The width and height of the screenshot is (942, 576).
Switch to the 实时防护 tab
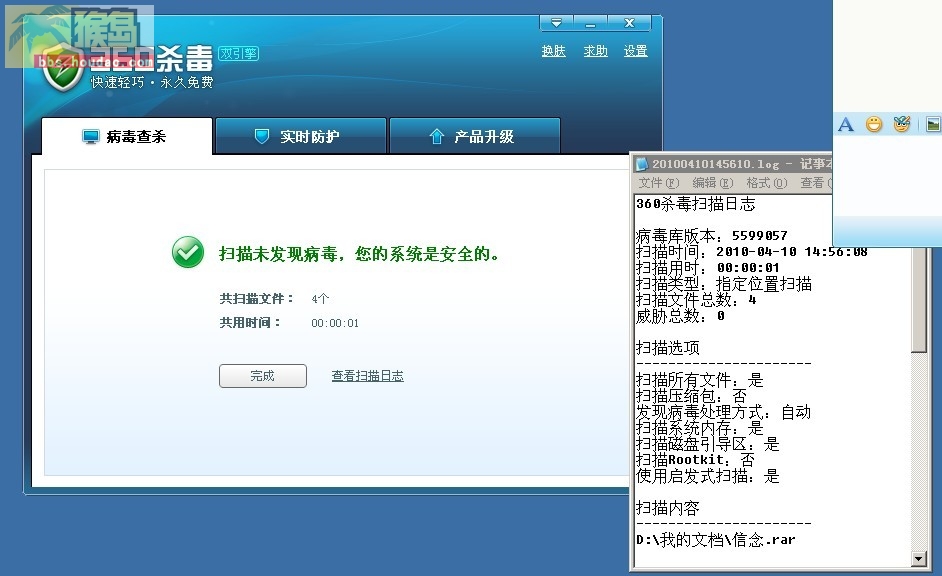click(x=300, y=136)
